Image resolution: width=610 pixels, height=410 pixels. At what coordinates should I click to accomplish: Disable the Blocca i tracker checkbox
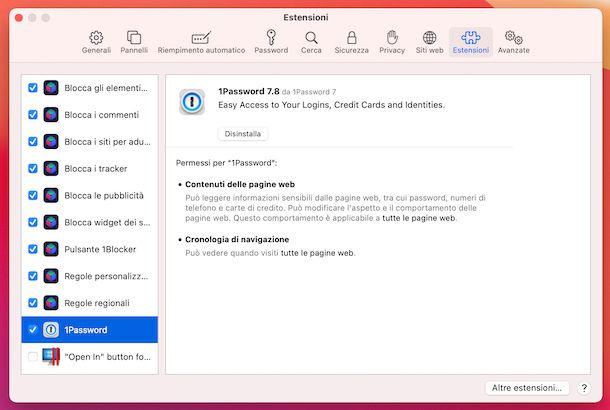click(x=33, y=168)
